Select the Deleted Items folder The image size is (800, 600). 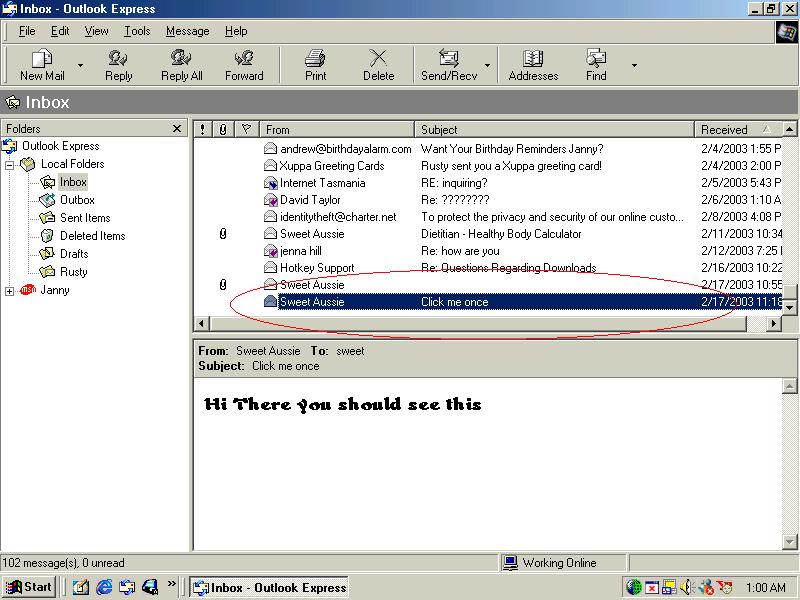92,236
